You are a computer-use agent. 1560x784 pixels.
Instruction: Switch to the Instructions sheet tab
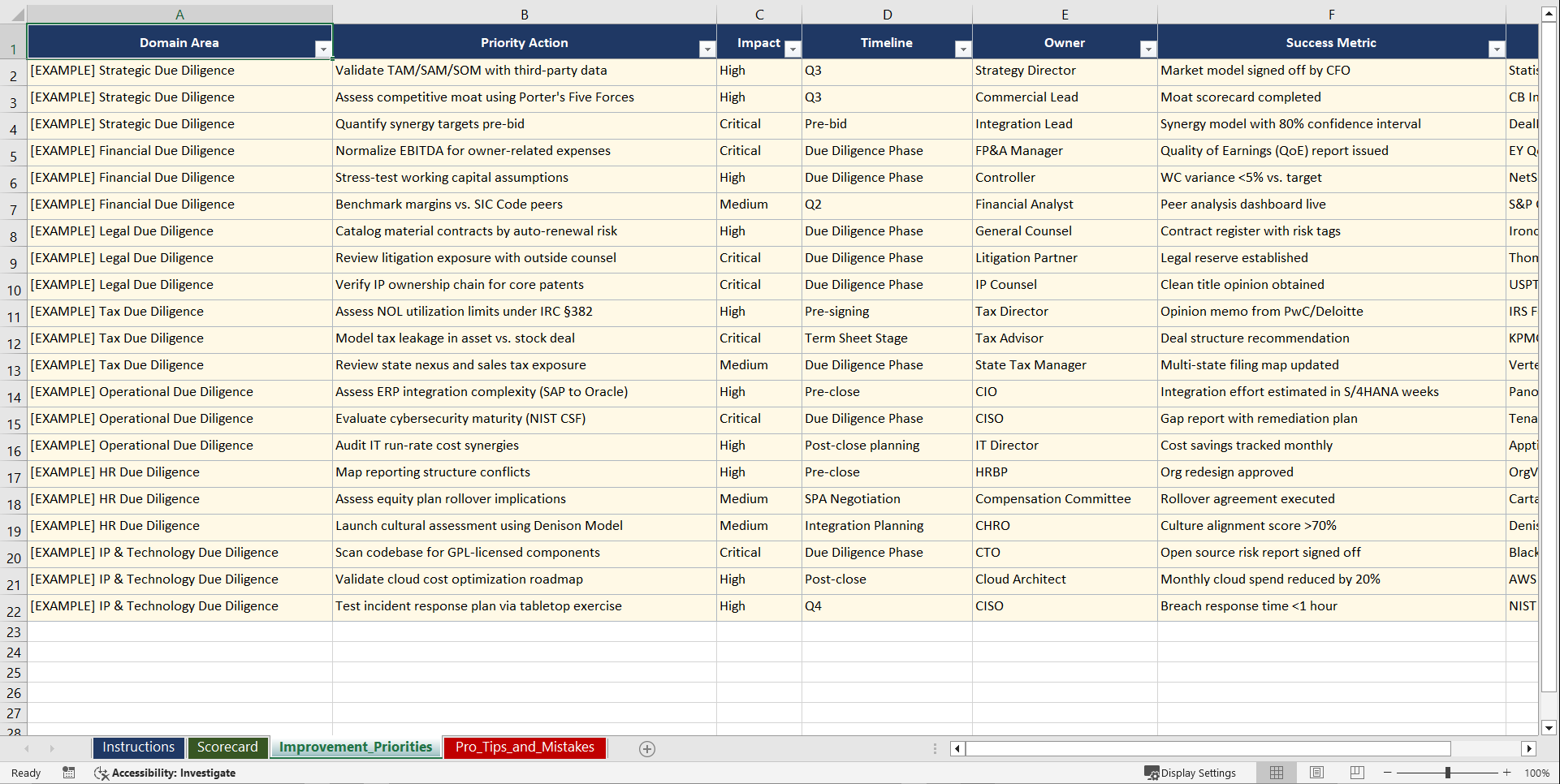pos(138,747)
